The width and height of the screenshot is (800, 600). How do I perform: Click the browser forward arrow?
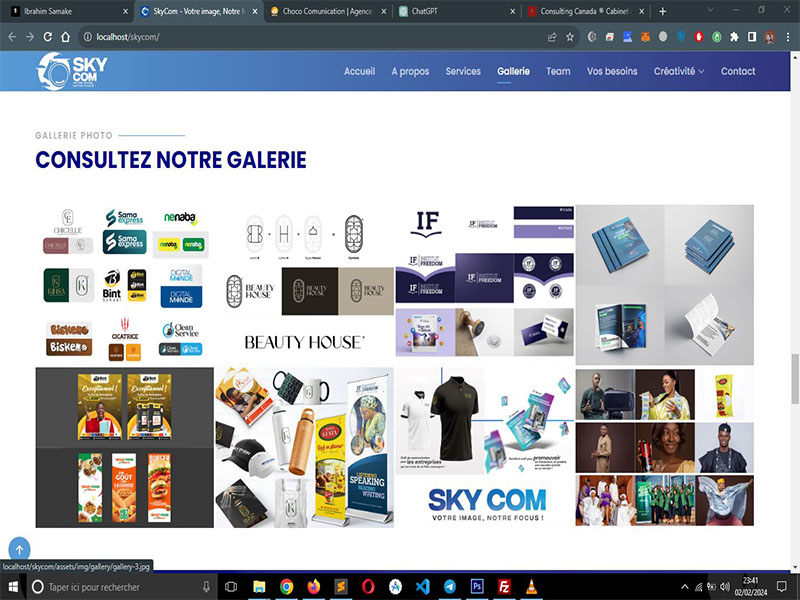tap(30, 37)
